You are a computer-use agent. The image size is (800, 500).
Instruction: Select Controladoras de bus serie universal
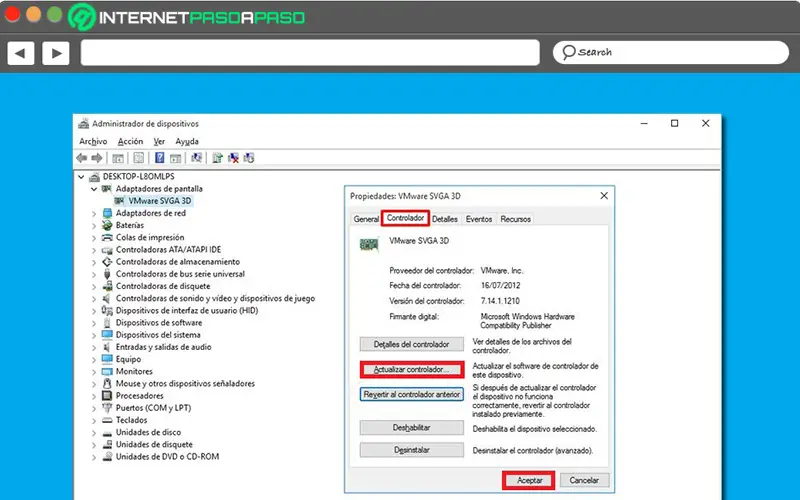pyautogui.click(x=180, y=274)
